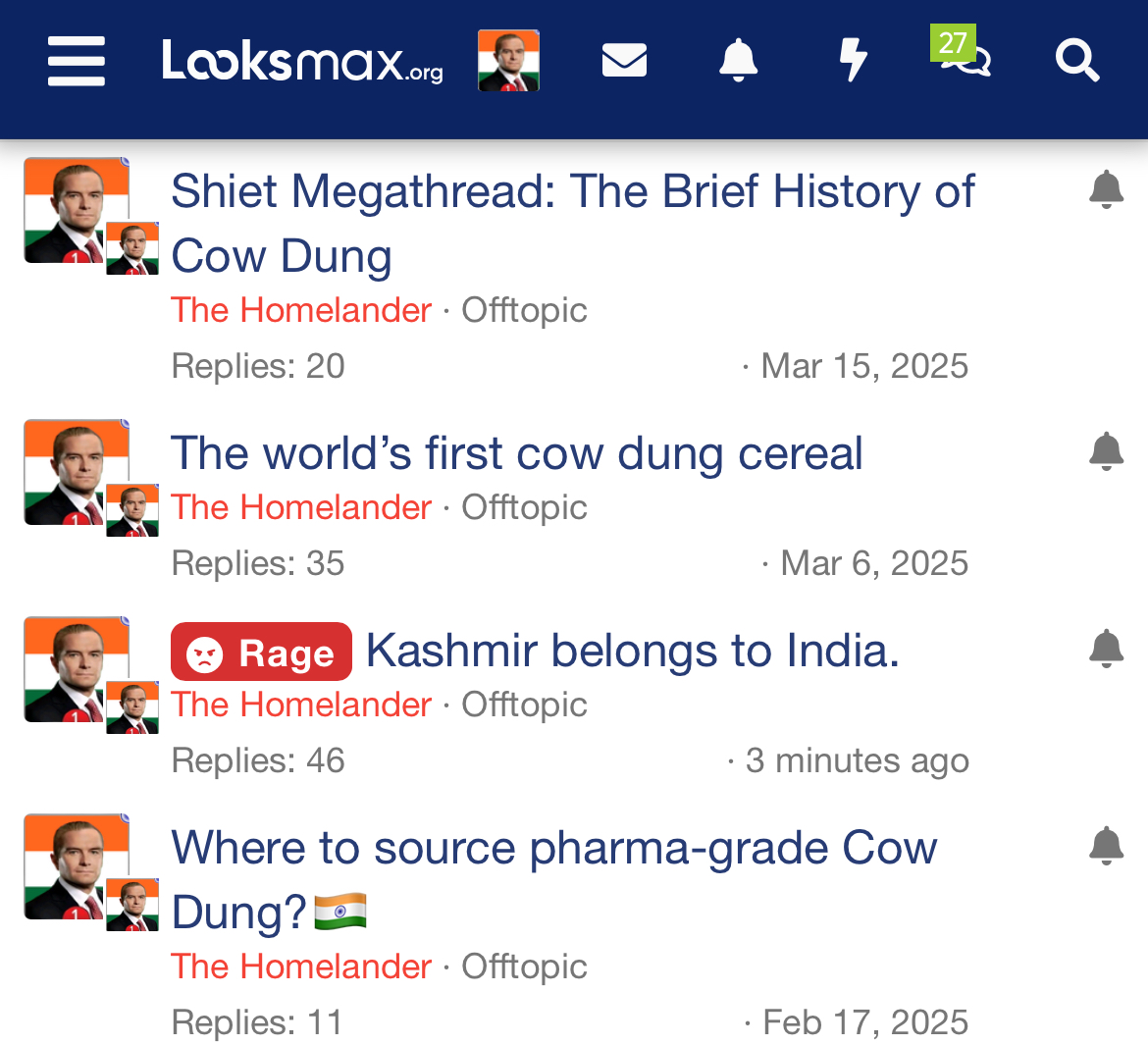Click The Homelander author under cereal thread

pyautogui.click(x=301, y=507)
